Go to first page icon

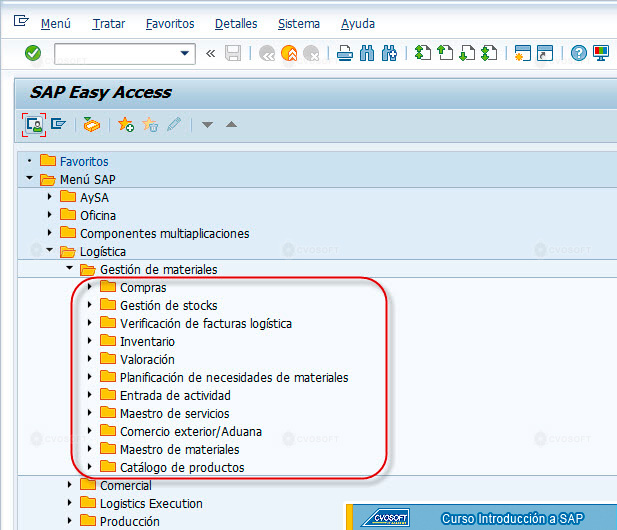423,53
